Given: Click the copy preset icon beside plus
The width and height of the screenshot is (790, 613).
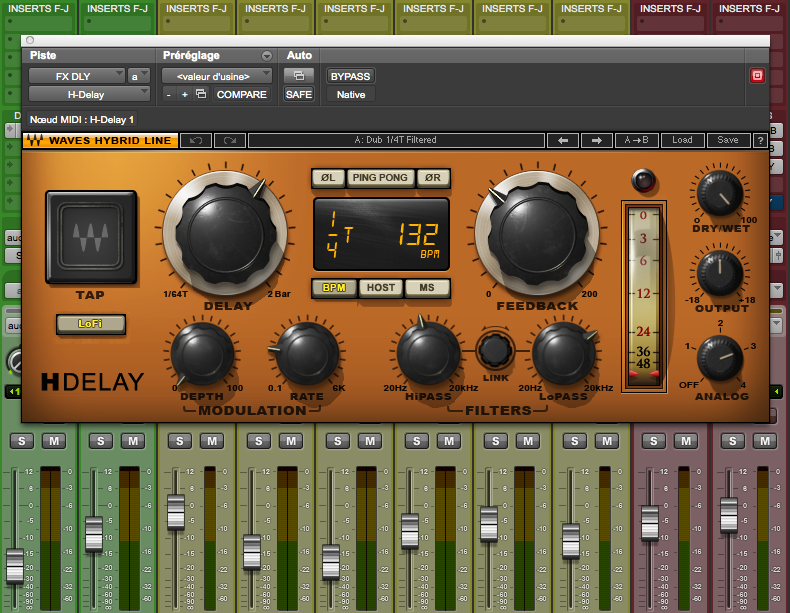Looking at the screenshot, I should 201,94.
